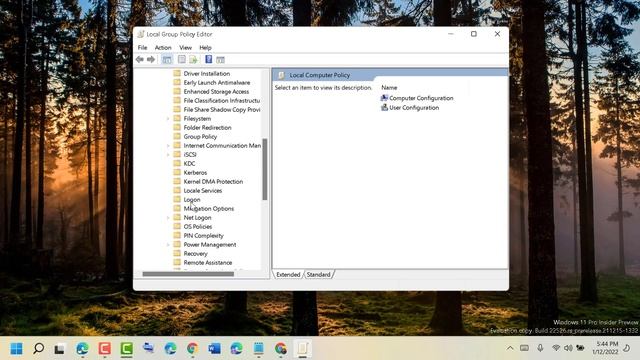Open taskbar Search magnifier
The height and width of the screenshot is (360, 640).
[x=38, y=349]
